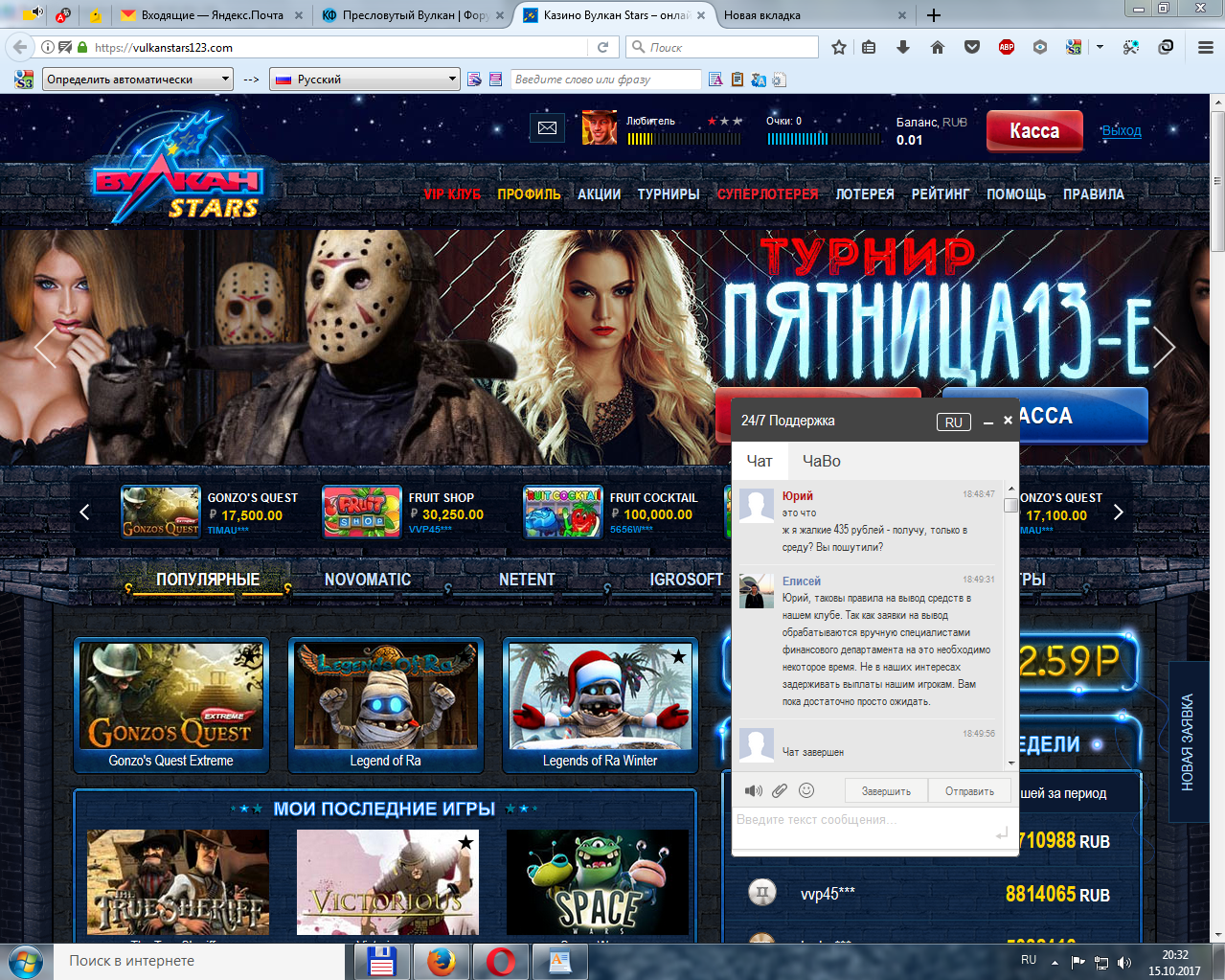Click the 'Выход' logout link
The height and width of the screenshot is (980, 1225).
[x=1121, y=131]
